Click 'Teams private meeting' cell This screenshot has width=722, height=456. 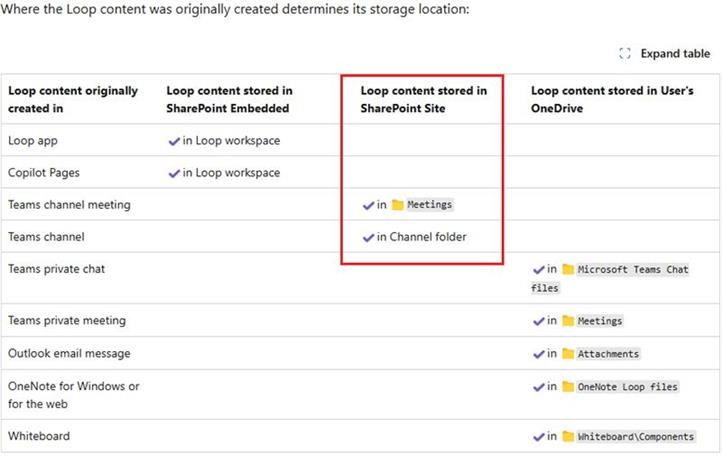(67, 321)
